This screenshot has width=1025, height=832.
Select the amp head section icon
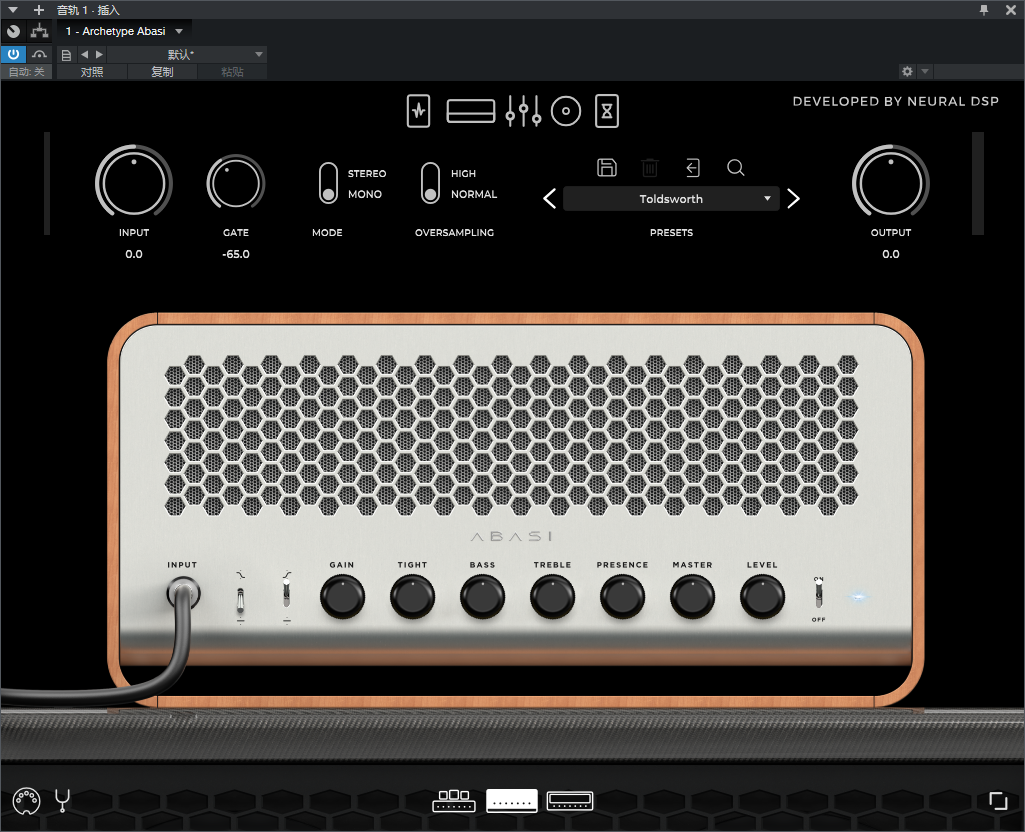pyautogui.click(x=471, y=111)
